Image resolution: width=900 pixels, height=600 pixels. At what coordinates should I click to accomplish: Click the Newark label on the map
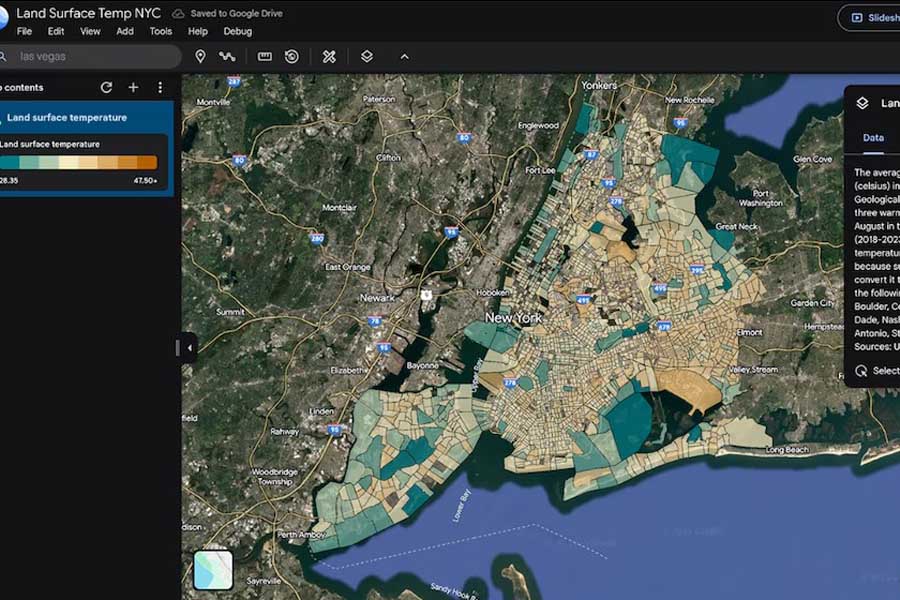[377, 298]
